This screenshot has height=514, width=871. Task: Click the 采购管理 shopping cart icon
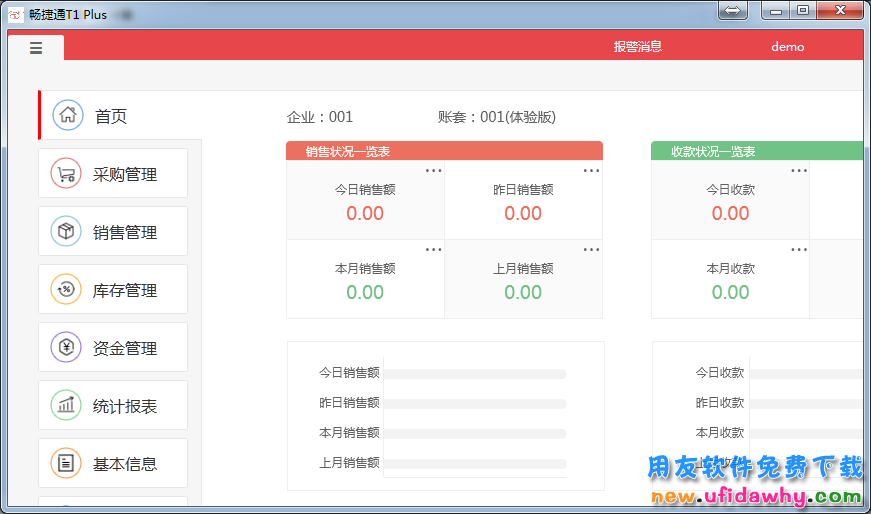66,174
